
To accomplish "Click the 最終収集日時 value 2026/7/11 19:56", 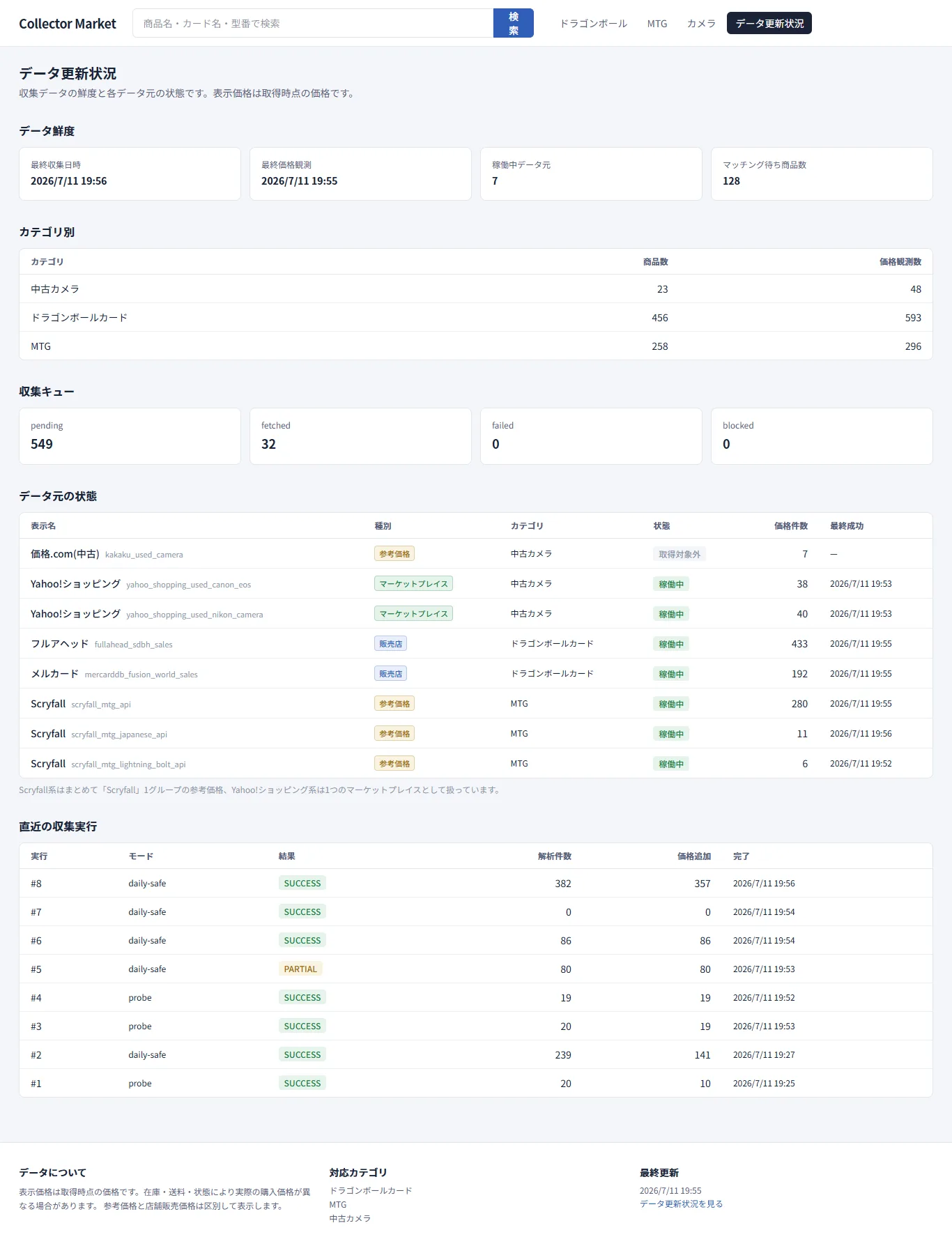I will coord(69,181).
